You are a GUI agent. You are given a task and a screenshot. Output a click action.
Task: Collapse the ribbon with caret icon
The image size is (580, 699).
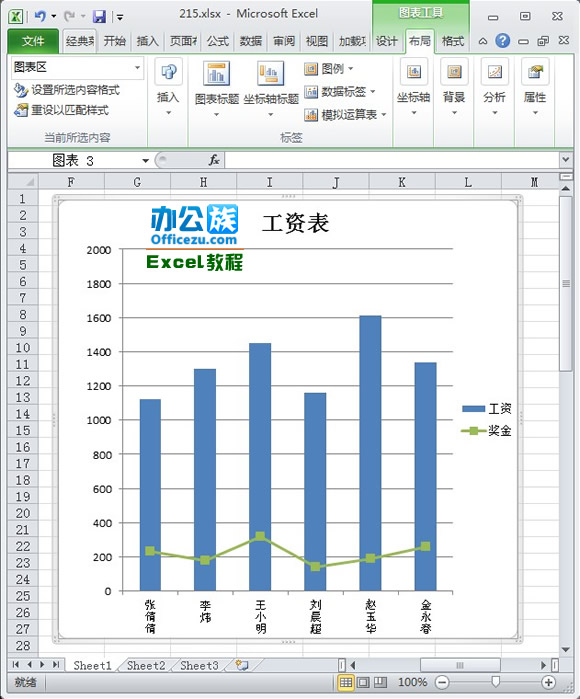tap(483, 41)
